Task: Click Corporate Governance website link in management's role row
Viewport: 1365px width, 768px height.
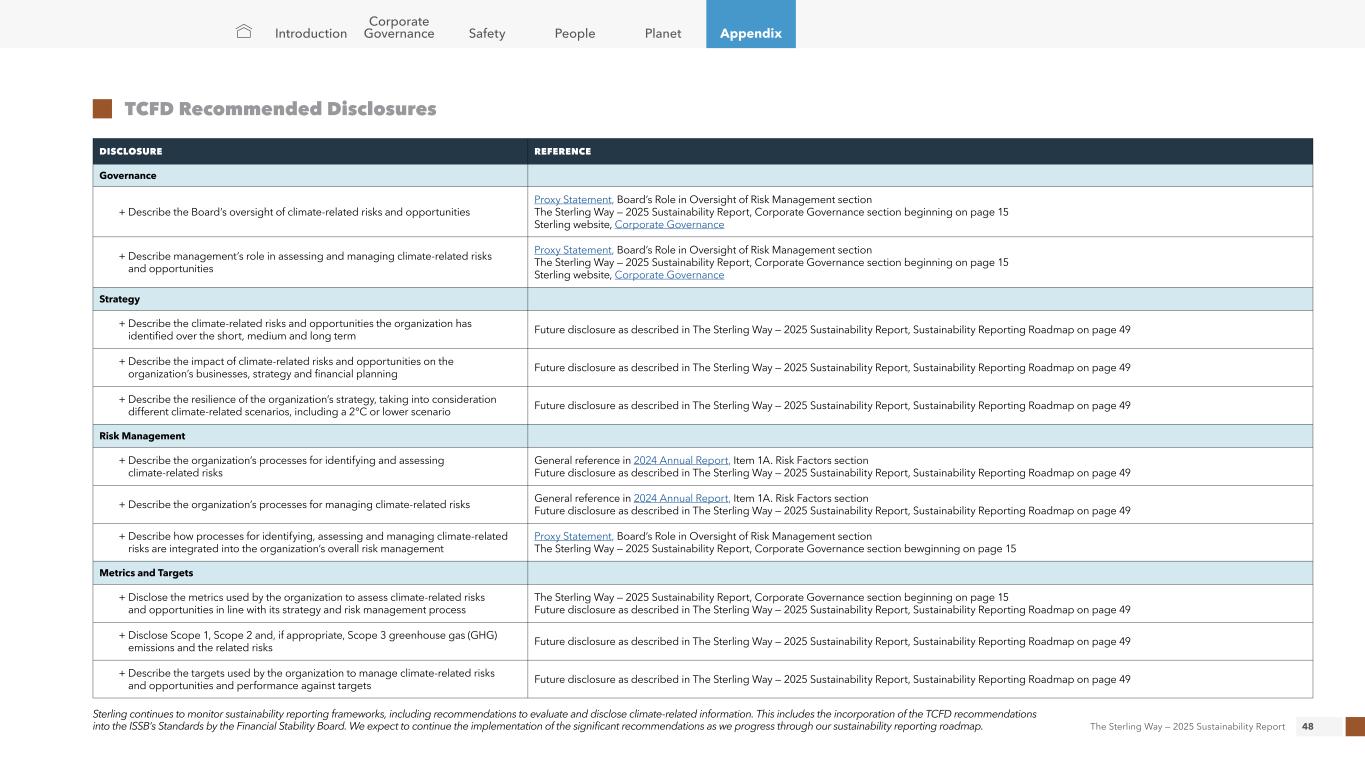Action: click(x=669, y=275)
